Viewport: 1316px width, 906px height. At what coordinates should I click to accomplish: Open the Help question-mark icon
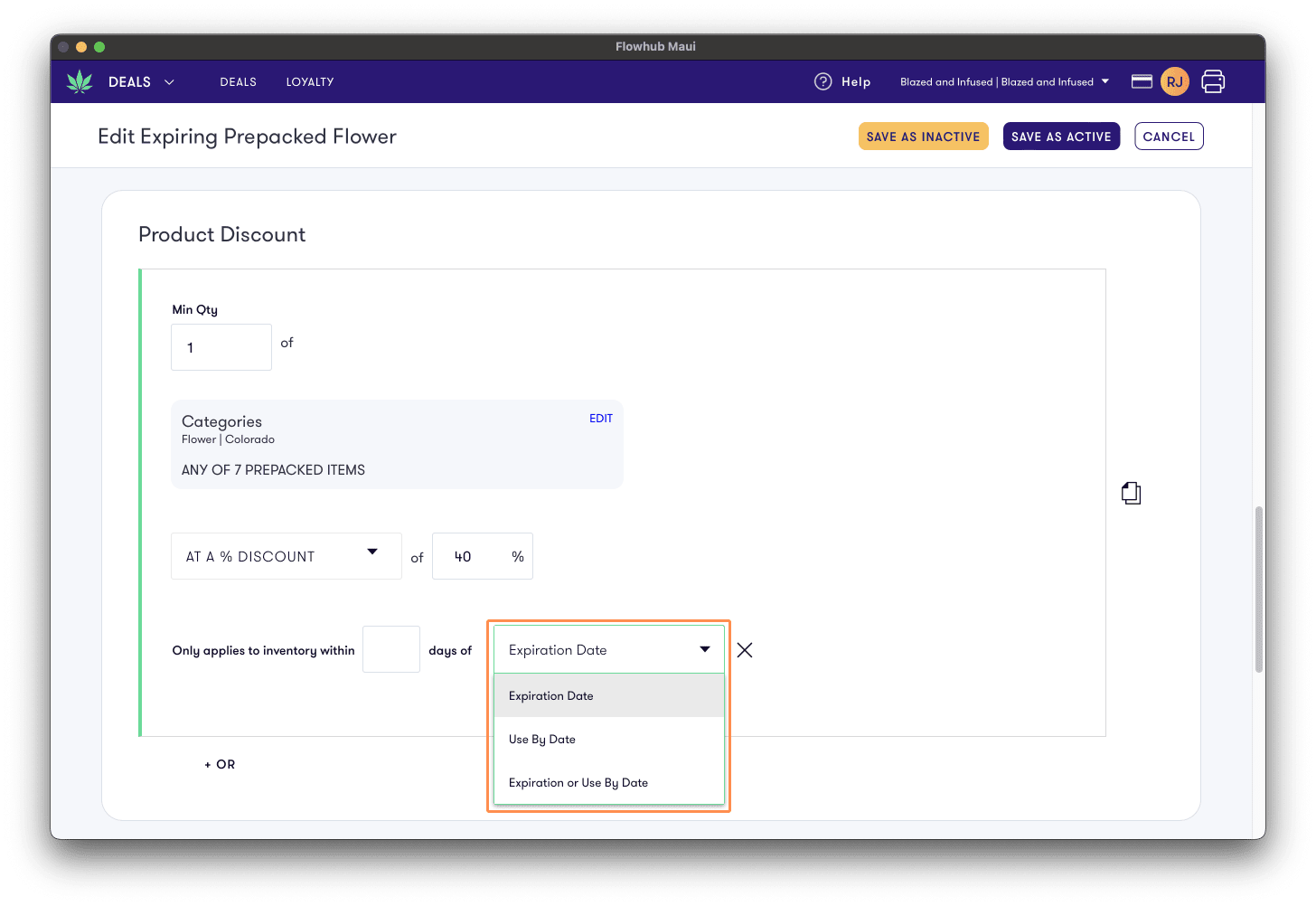822,81
